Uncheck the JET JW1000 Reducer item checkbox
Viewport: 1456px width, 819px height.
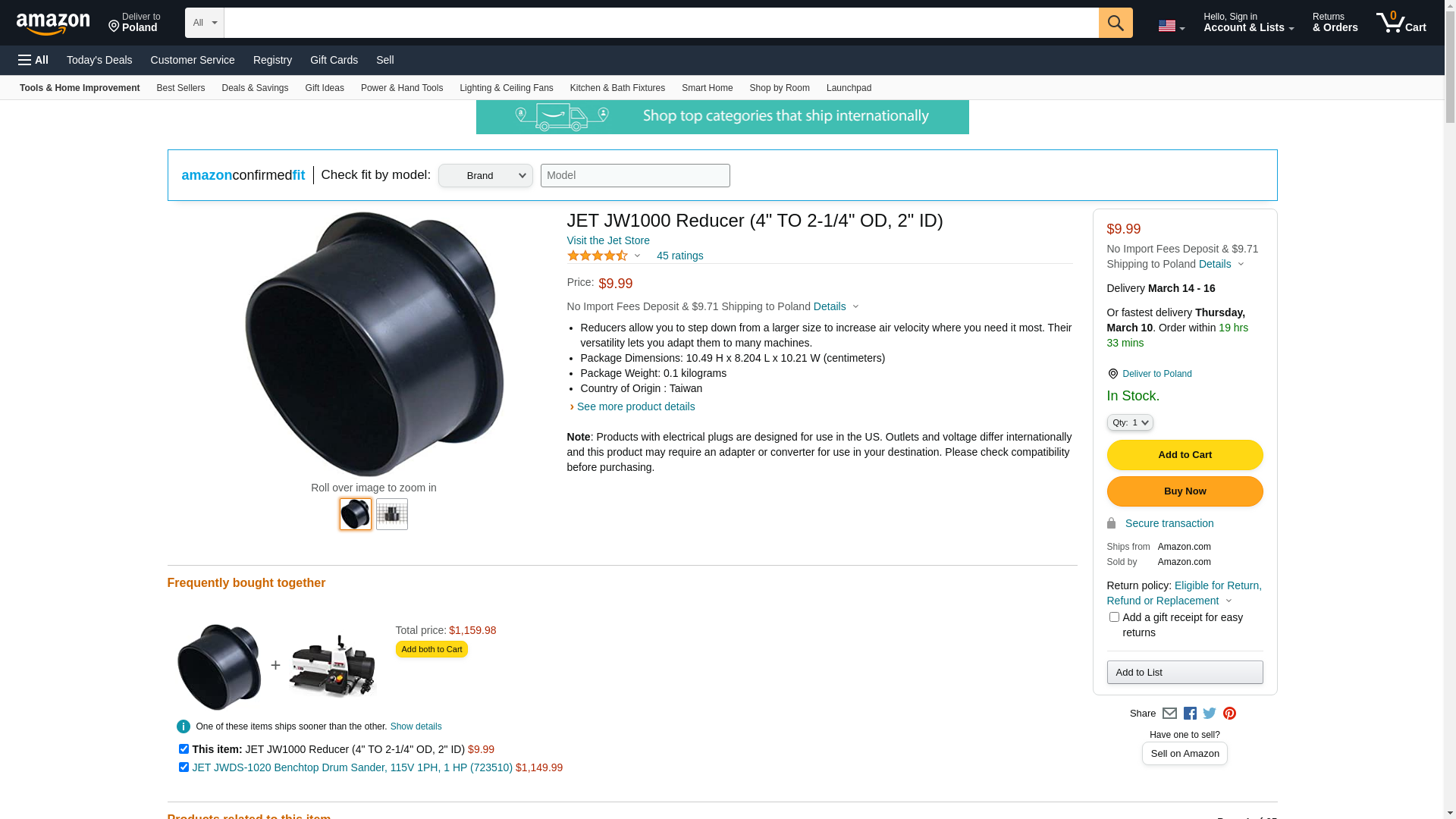[x=184, y=749]
